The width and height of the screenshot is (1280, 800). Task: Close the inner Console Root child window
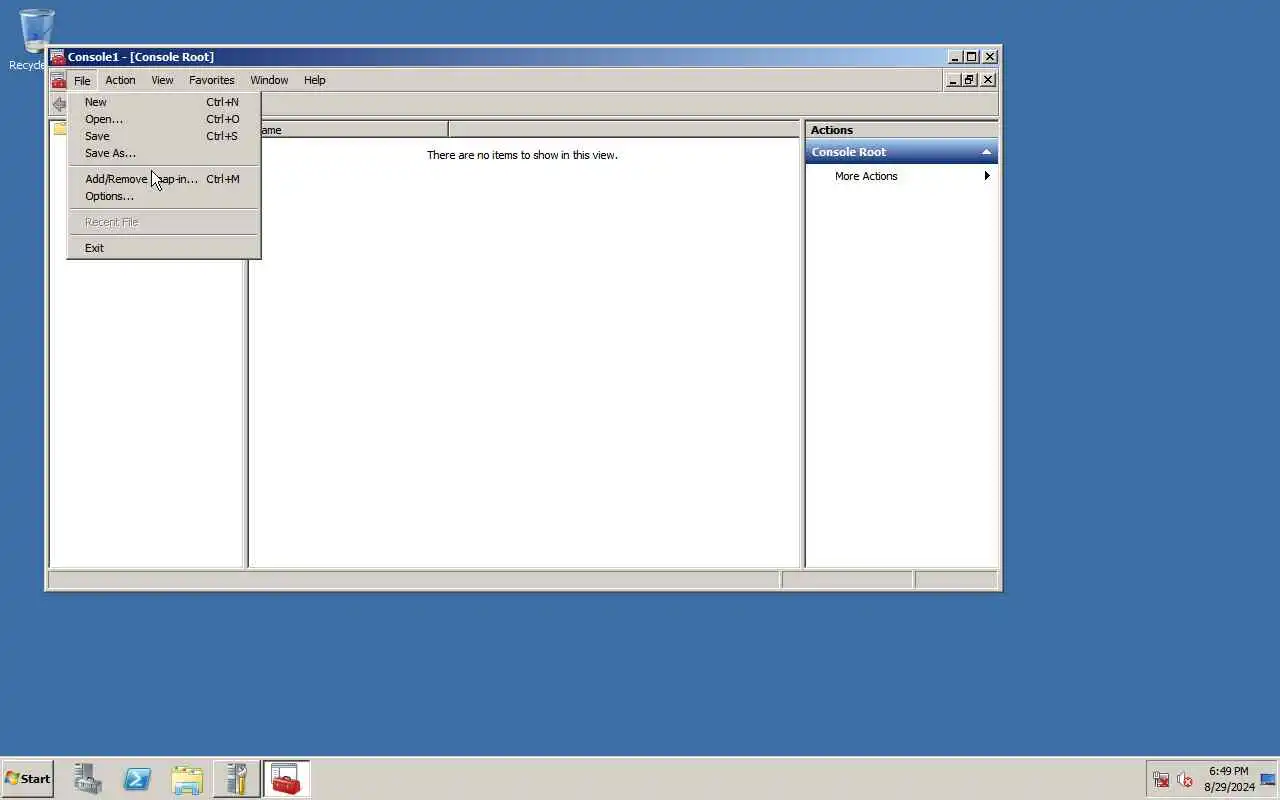(988, 80)
